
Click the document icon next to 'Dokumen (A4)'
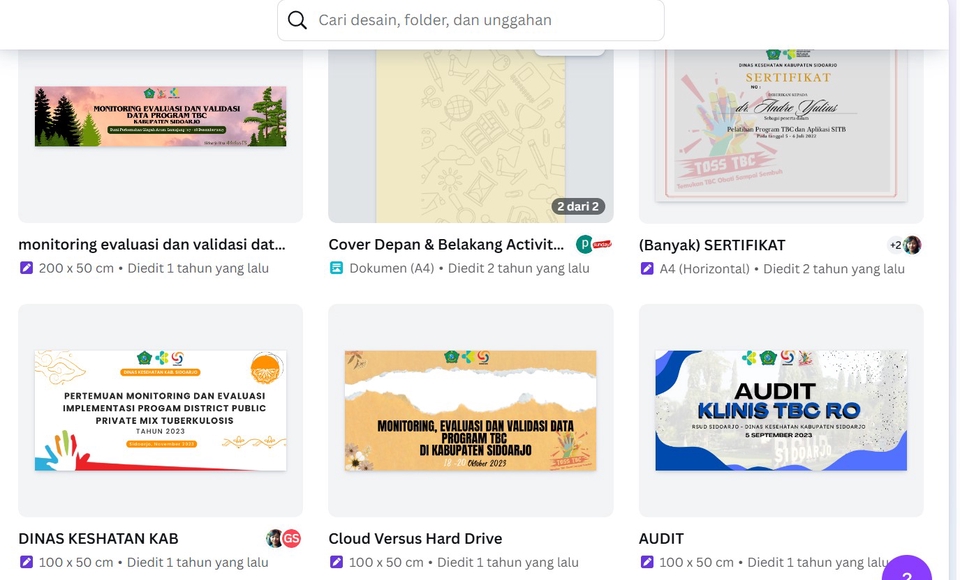pos(337,268)
